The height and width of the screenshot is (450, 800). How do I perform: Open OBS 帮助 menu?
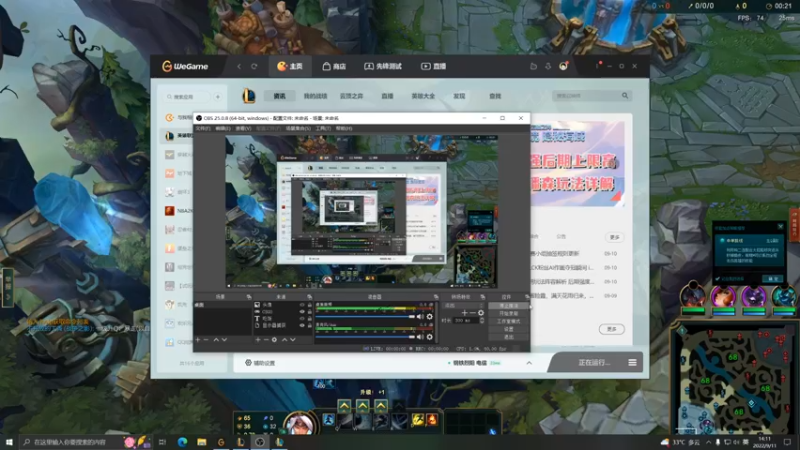tap(344, 129)
